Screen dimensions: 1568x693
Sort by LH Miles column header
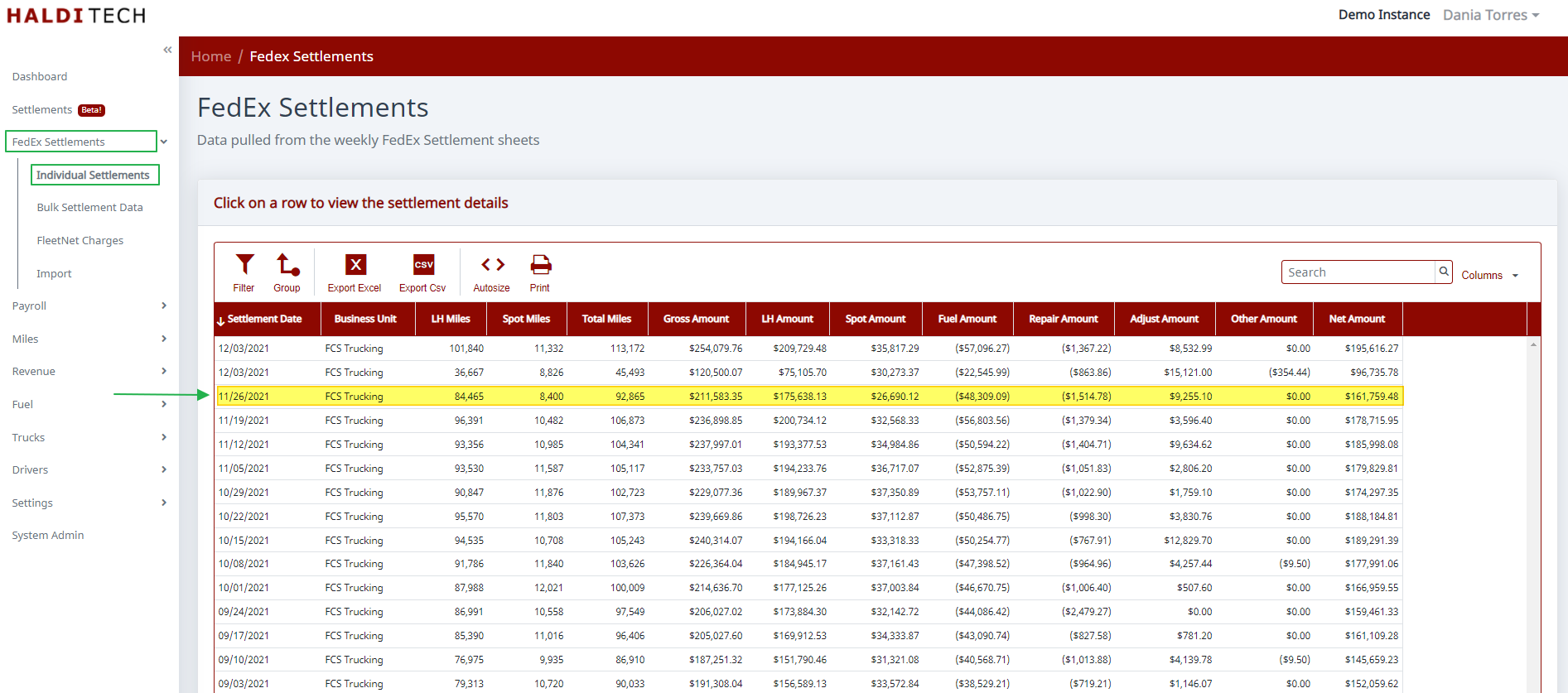pos(451,319)
